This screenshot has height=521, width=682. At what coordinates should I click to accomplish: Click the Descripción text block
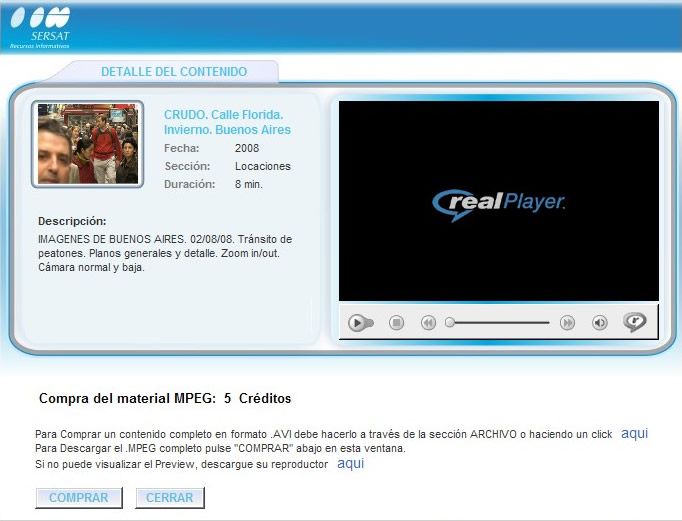tap(165, 253)
